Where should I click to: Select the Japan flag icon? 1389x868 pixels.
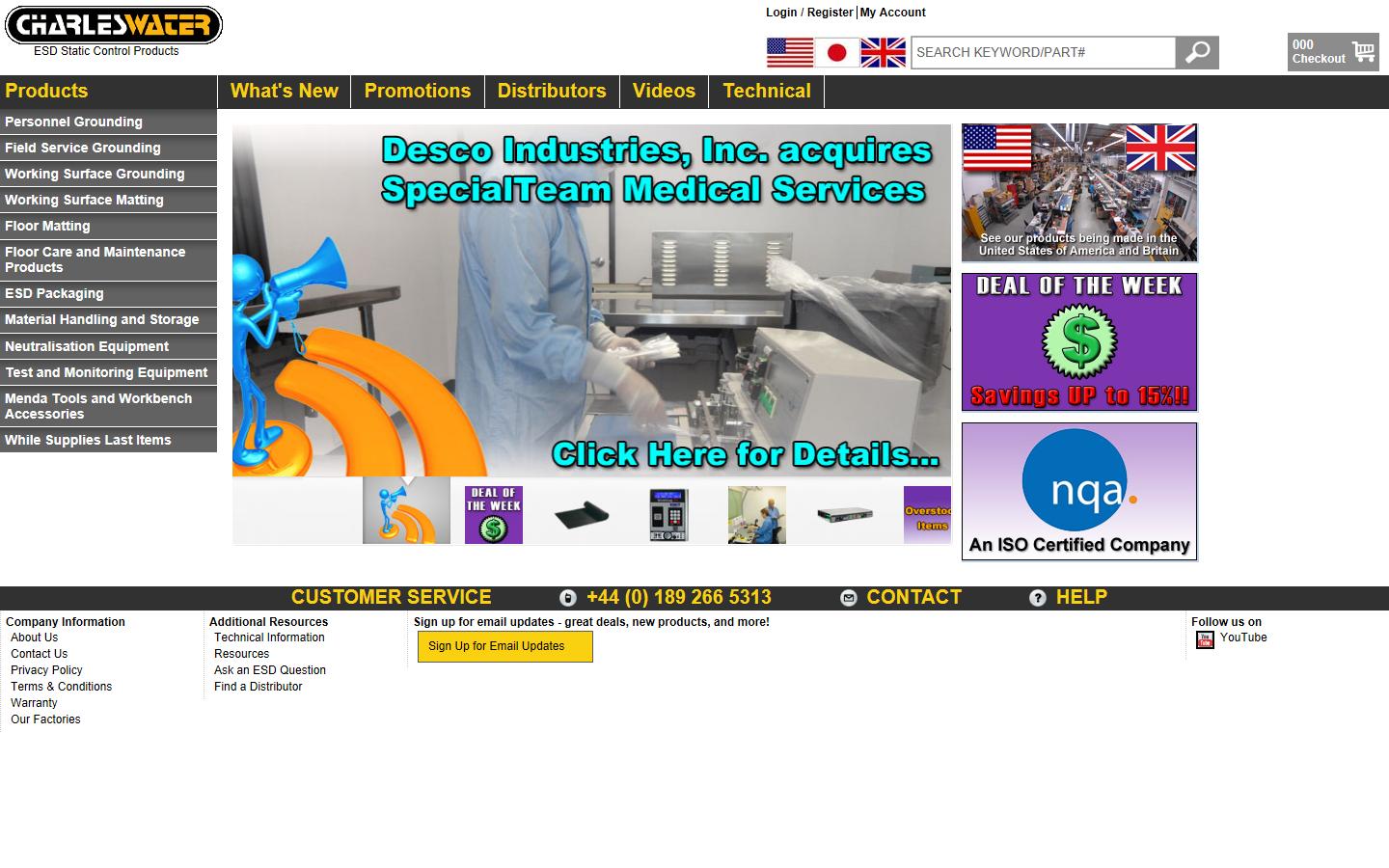point(836,52)
